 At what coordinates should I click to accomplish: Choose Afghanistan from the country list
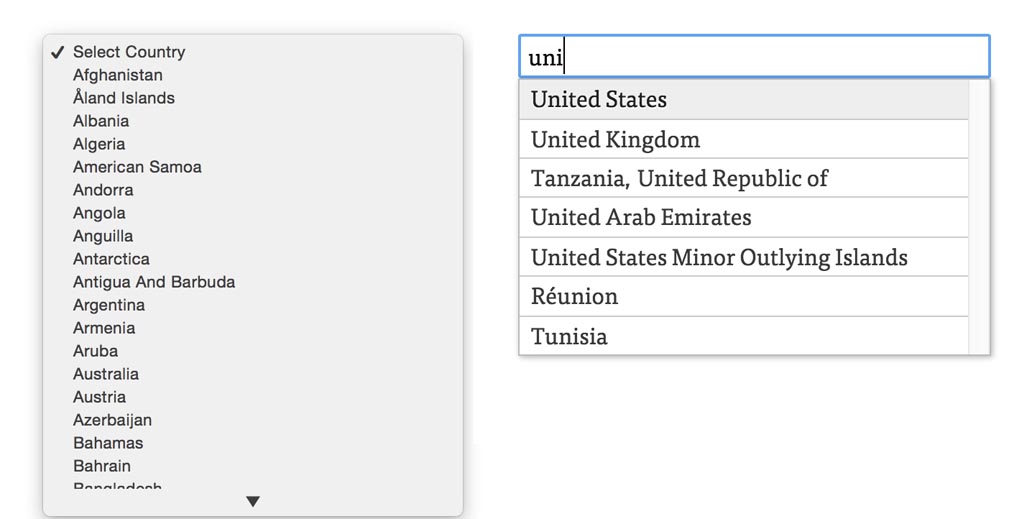(117, 75)
